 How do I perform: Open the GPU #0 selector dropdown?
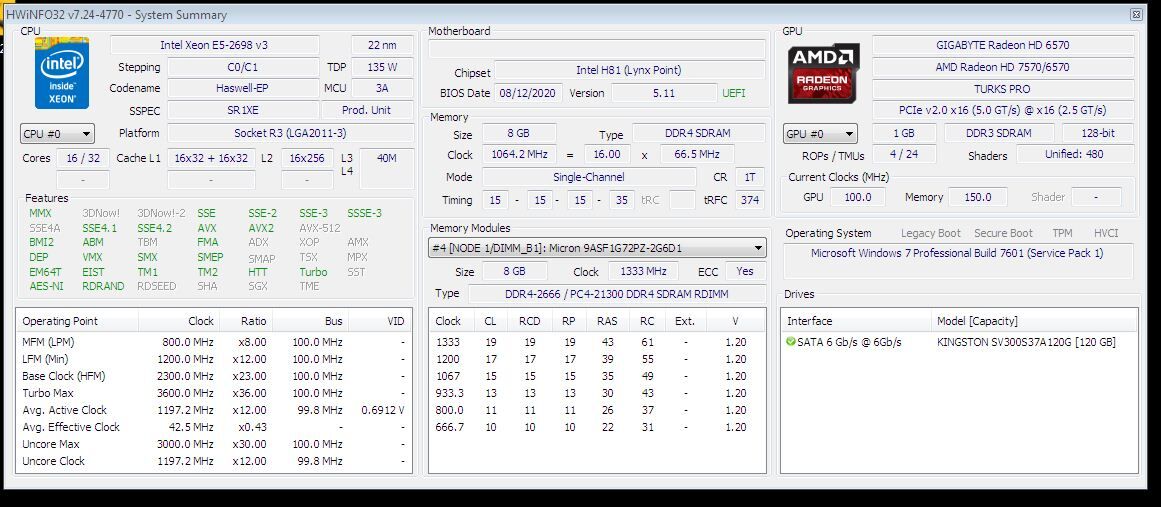click(820, 134)
